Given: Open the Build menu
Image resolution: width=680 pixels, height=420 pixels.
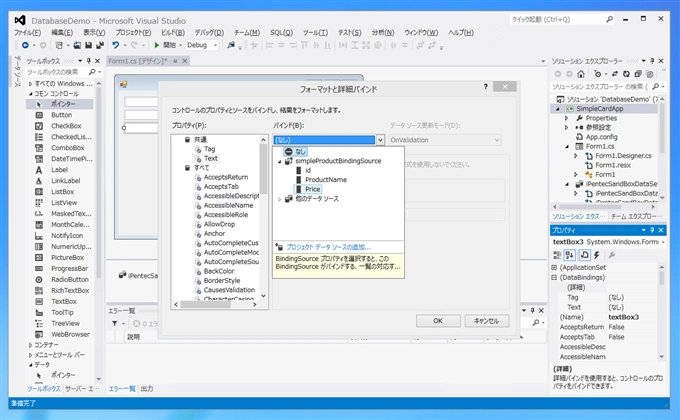Looking at the screenshot, I should point(173,33).
